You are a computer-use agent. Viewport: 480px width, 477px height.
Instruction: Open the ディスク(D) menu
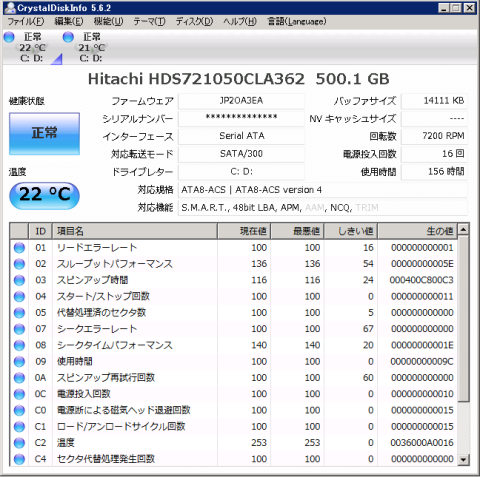(194, 22)
